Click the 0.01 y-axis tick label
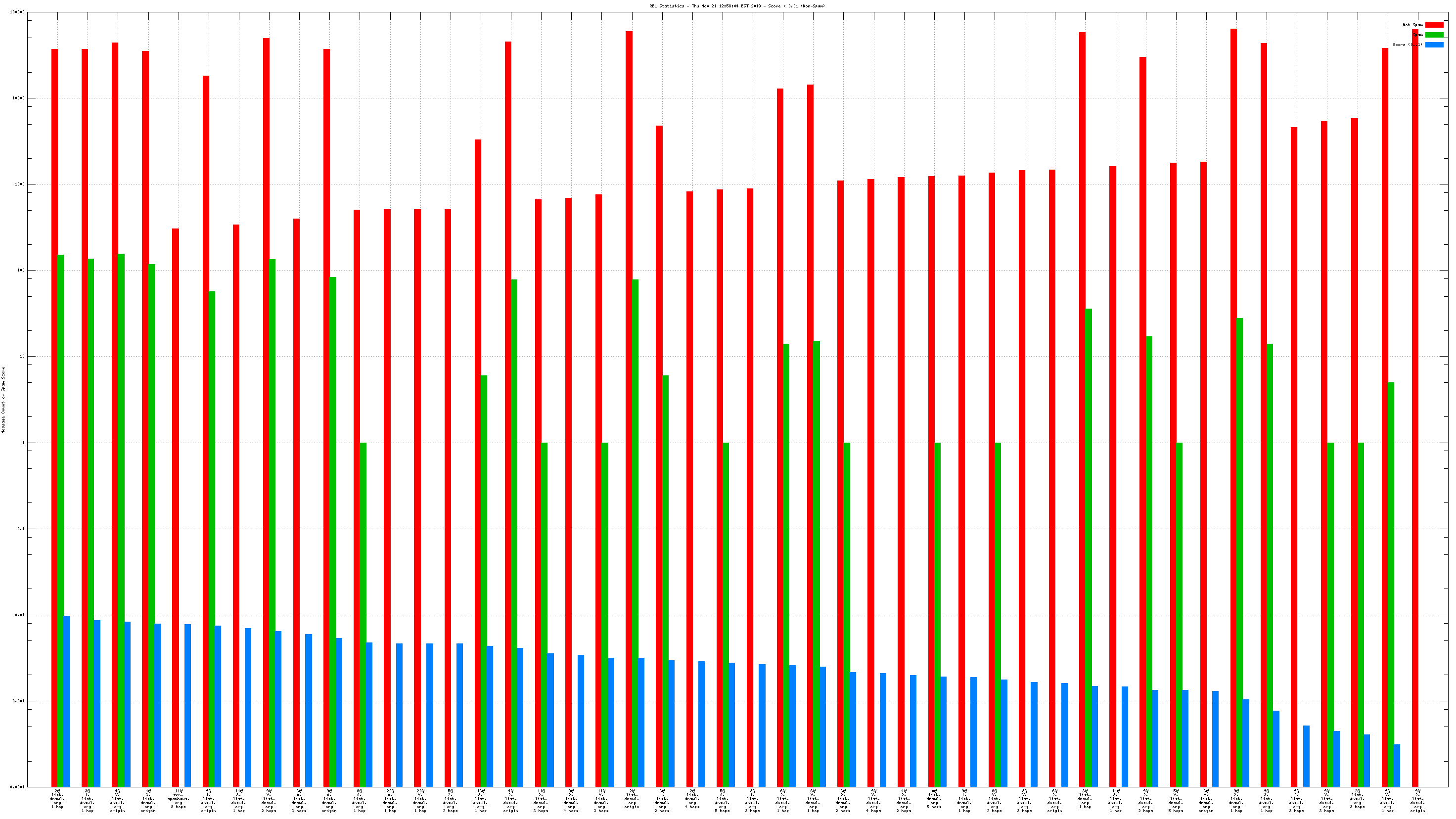The height and width of the screenshot is (819, 1456). coord(20,615)
